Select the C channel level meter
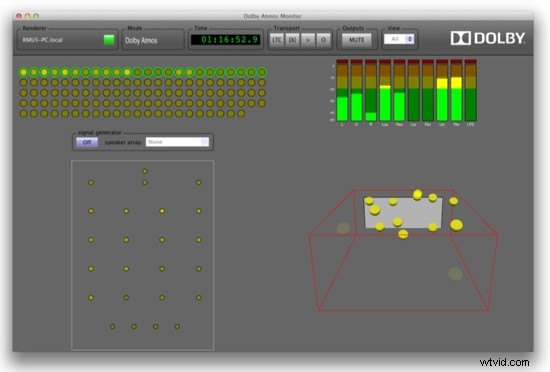 [x=356, y=90]
